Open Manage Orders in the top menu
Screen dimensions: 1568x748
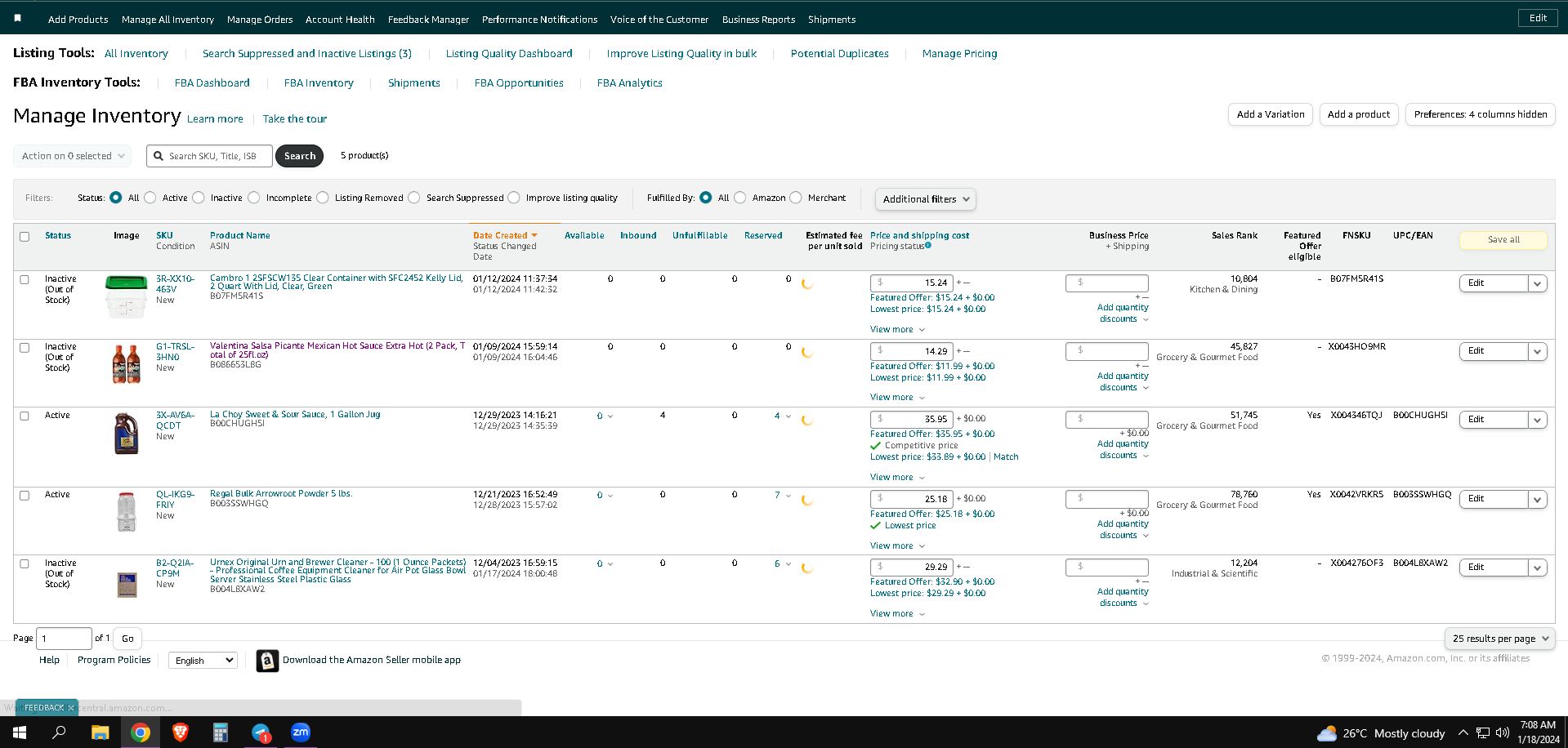click(x=260, y=20)
